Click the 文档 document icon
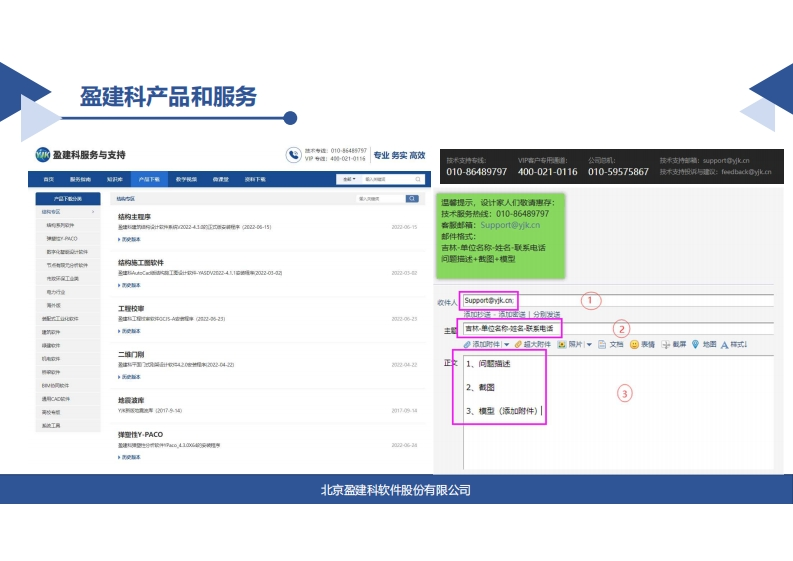This screenshot has width=793, height=561. (602, 344)
